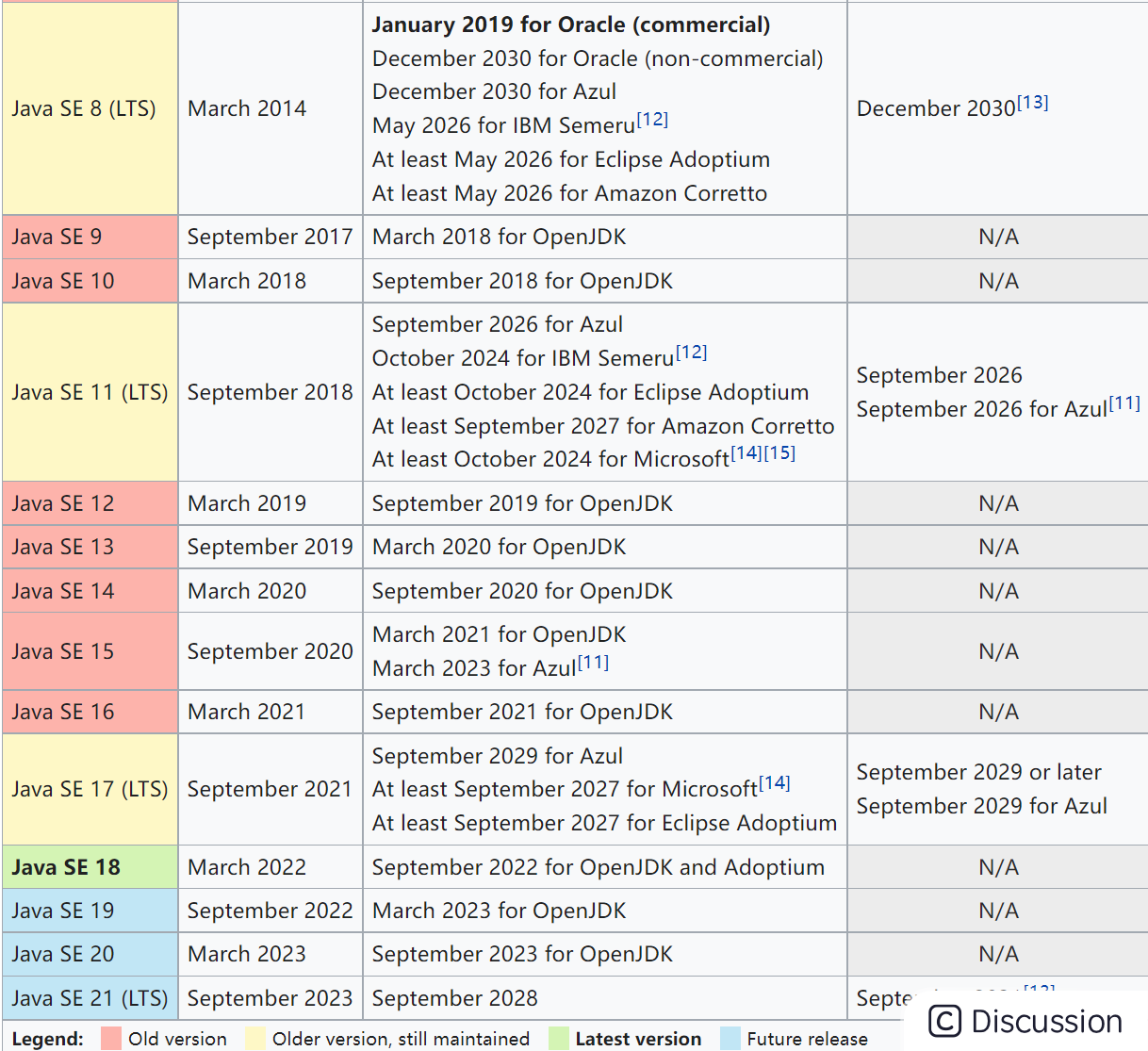1148x1051 pixels.
Task: Click 'September 2029 or later' text
Action: pyautogui.click(x=979, y=772)
